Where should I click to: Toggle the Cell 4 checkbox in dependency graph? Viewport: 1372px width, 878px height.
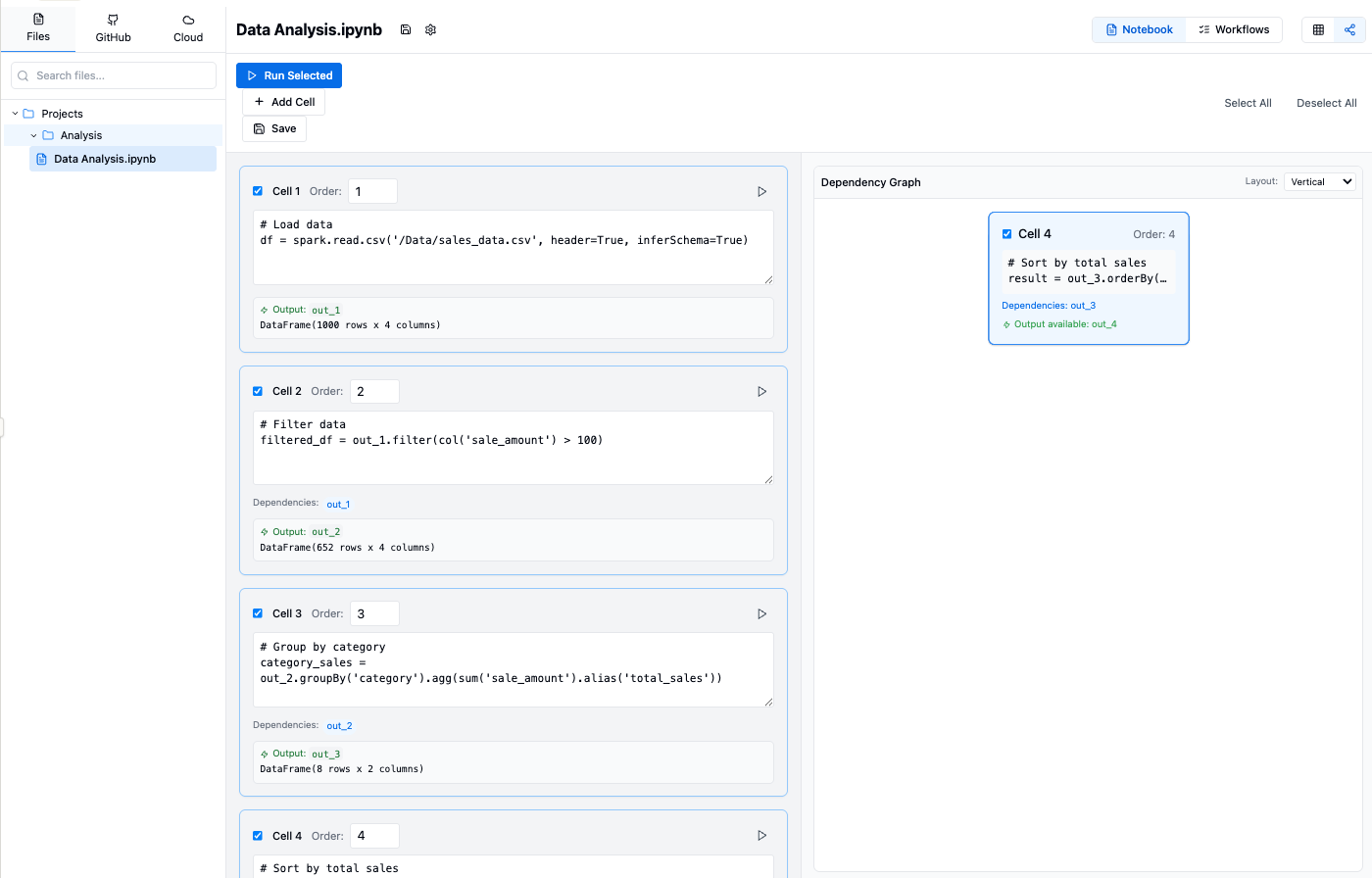pos(1006,233)
